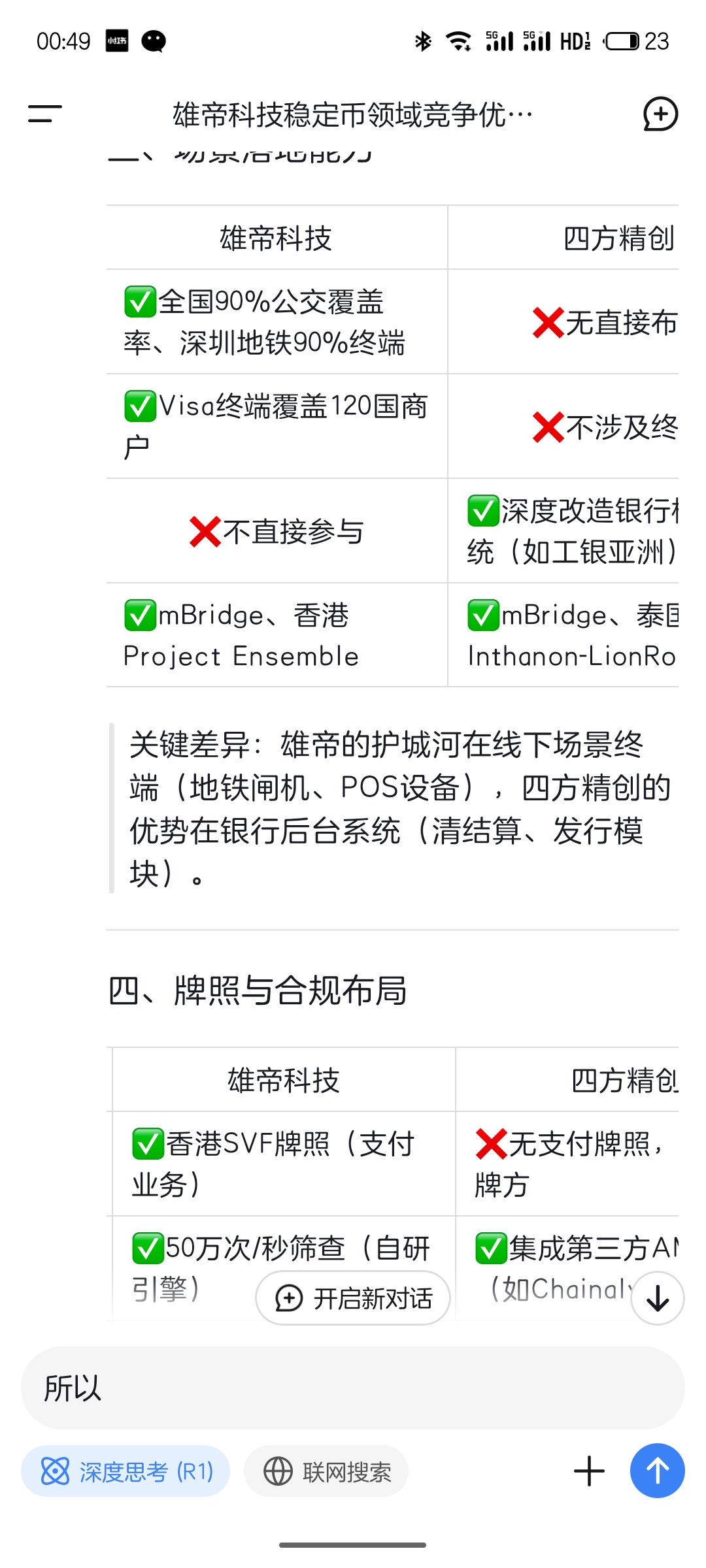Screen dimensions: 706x1568
Task: Select the 四方精创 column header in first table
Action: [x=619, y=238]
